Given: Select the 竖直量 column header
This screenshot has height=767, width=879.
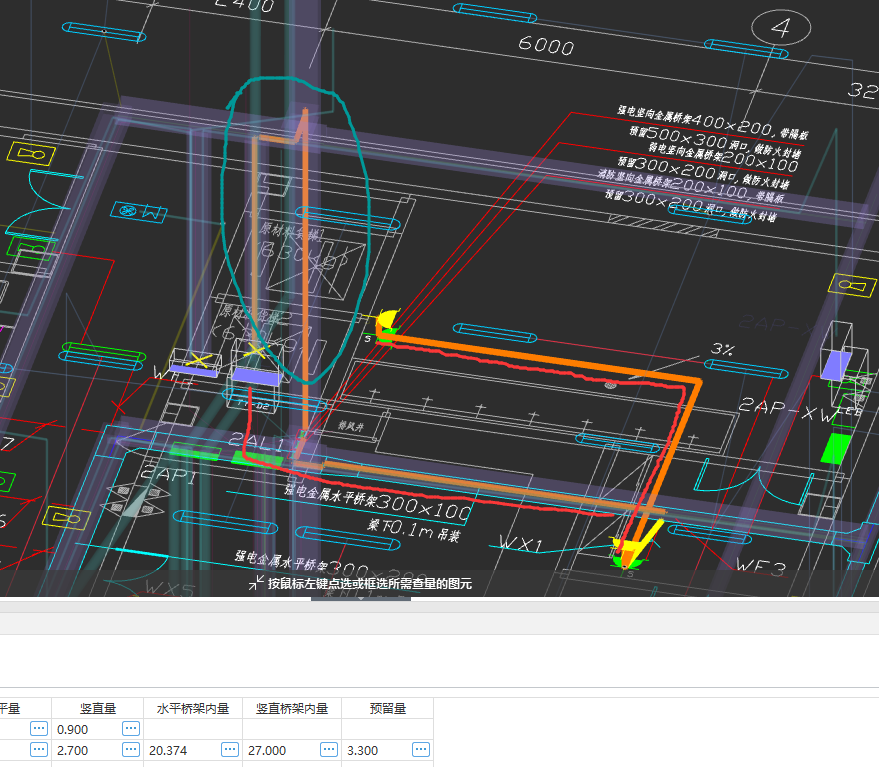Looking at the screenshot, I should (x=98, y=708).
